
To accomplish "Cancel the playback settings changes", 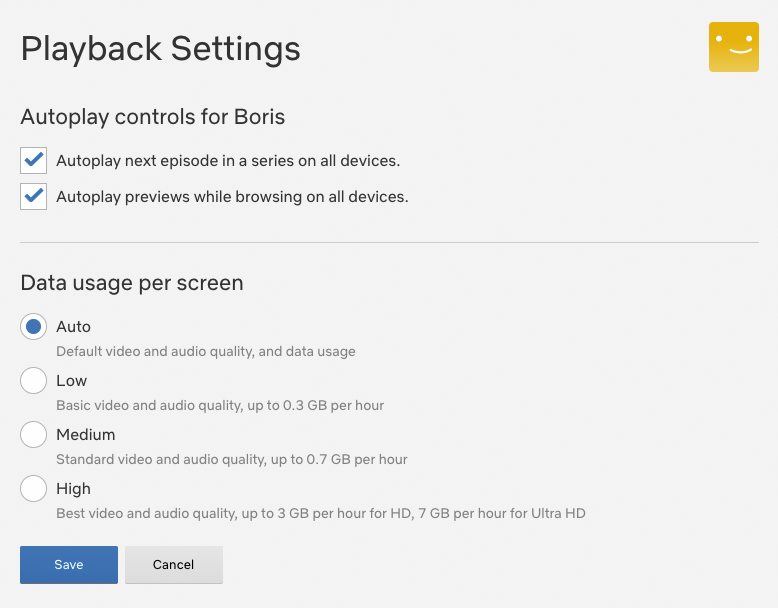I will [174, 565].
